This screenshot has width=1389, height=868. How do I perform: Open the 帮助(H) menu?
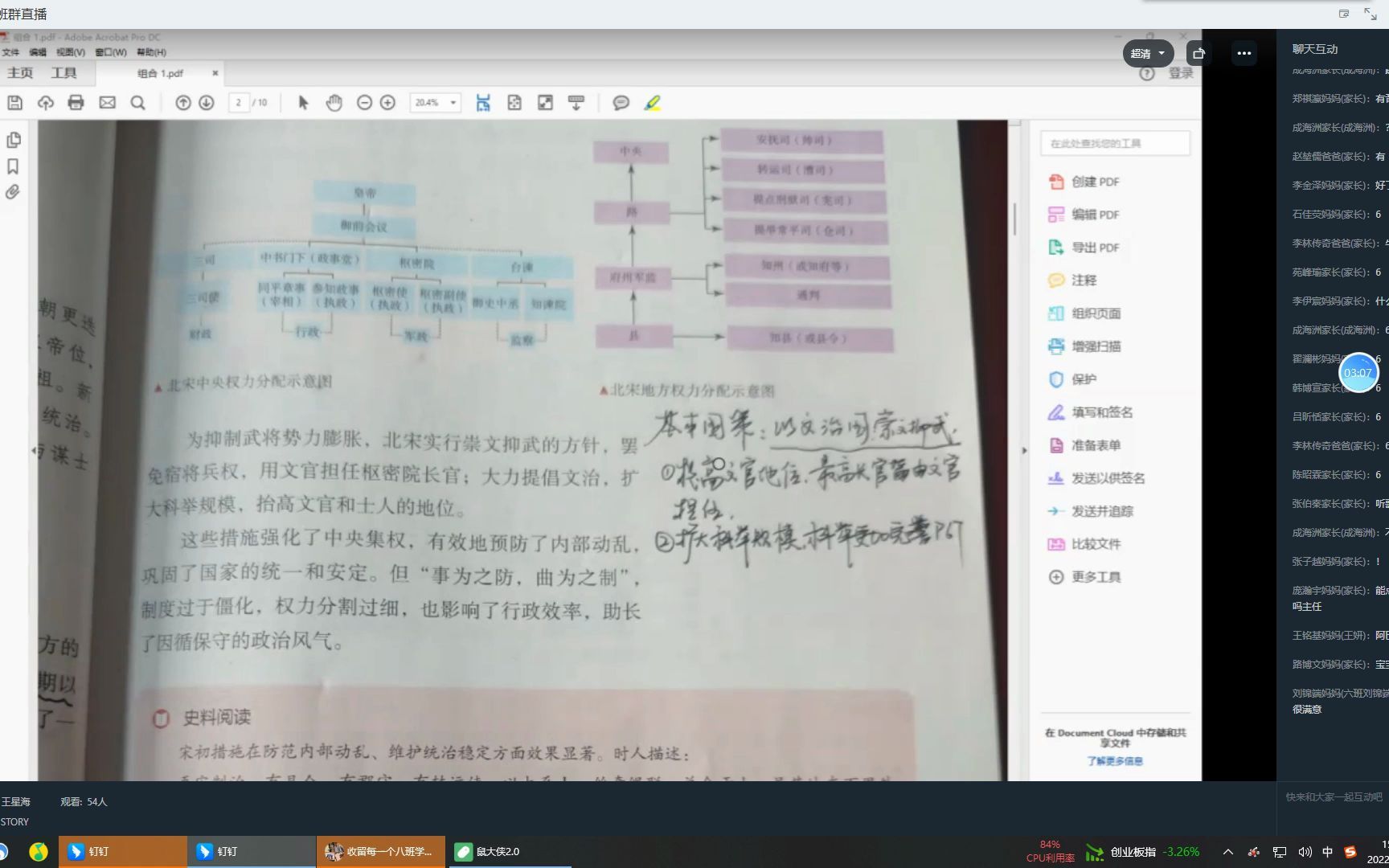(x=151, y=52)
